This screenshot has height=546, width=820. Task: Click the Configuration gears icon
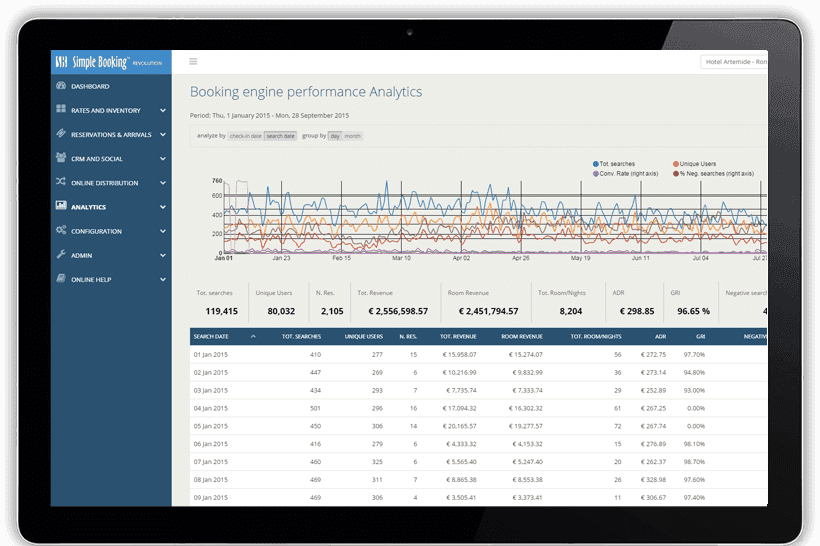(61, 230)
